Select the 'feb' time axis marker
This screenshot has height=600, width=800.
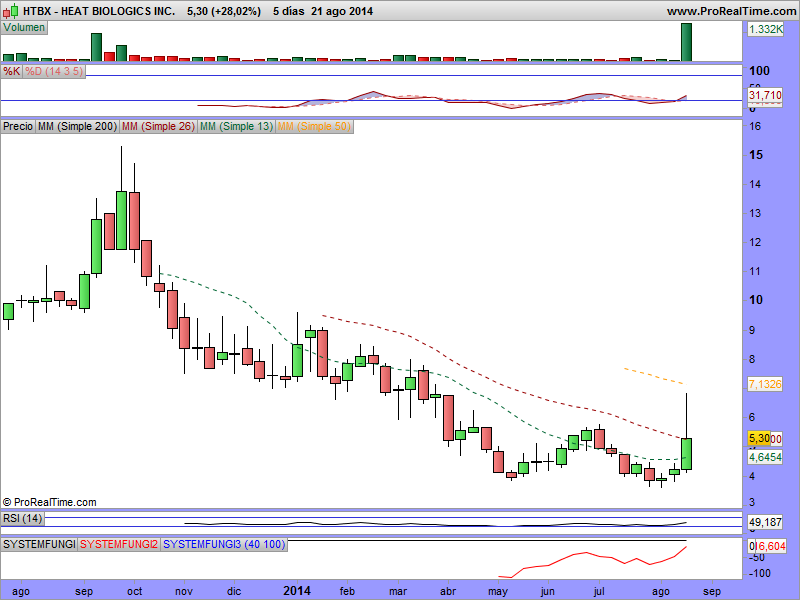347,591
